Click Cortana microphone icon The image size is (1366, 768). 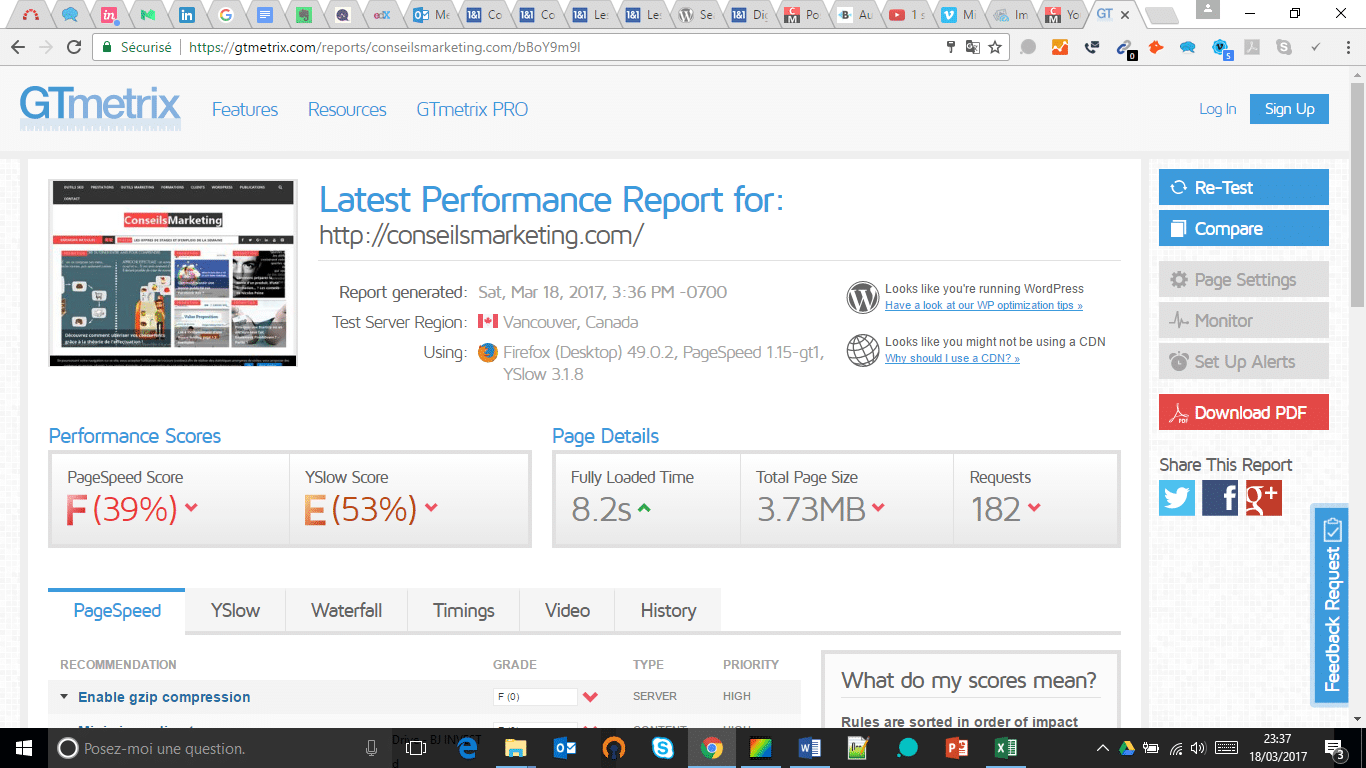click(x=371, y=748)
